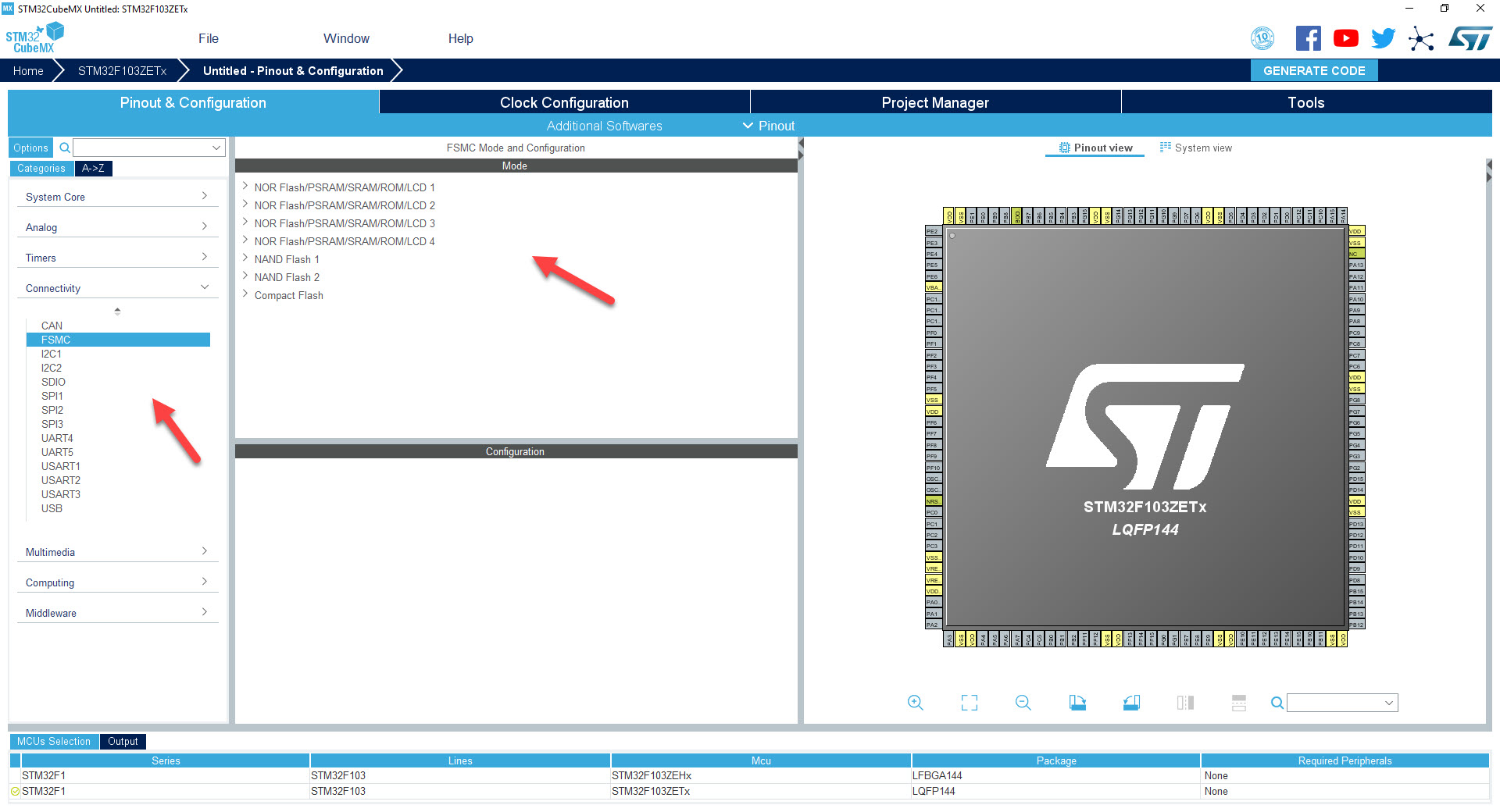The height and width of the screenshot is (812, 1500).
Task: Click the Options button
Action: click(x=30, y=148)
